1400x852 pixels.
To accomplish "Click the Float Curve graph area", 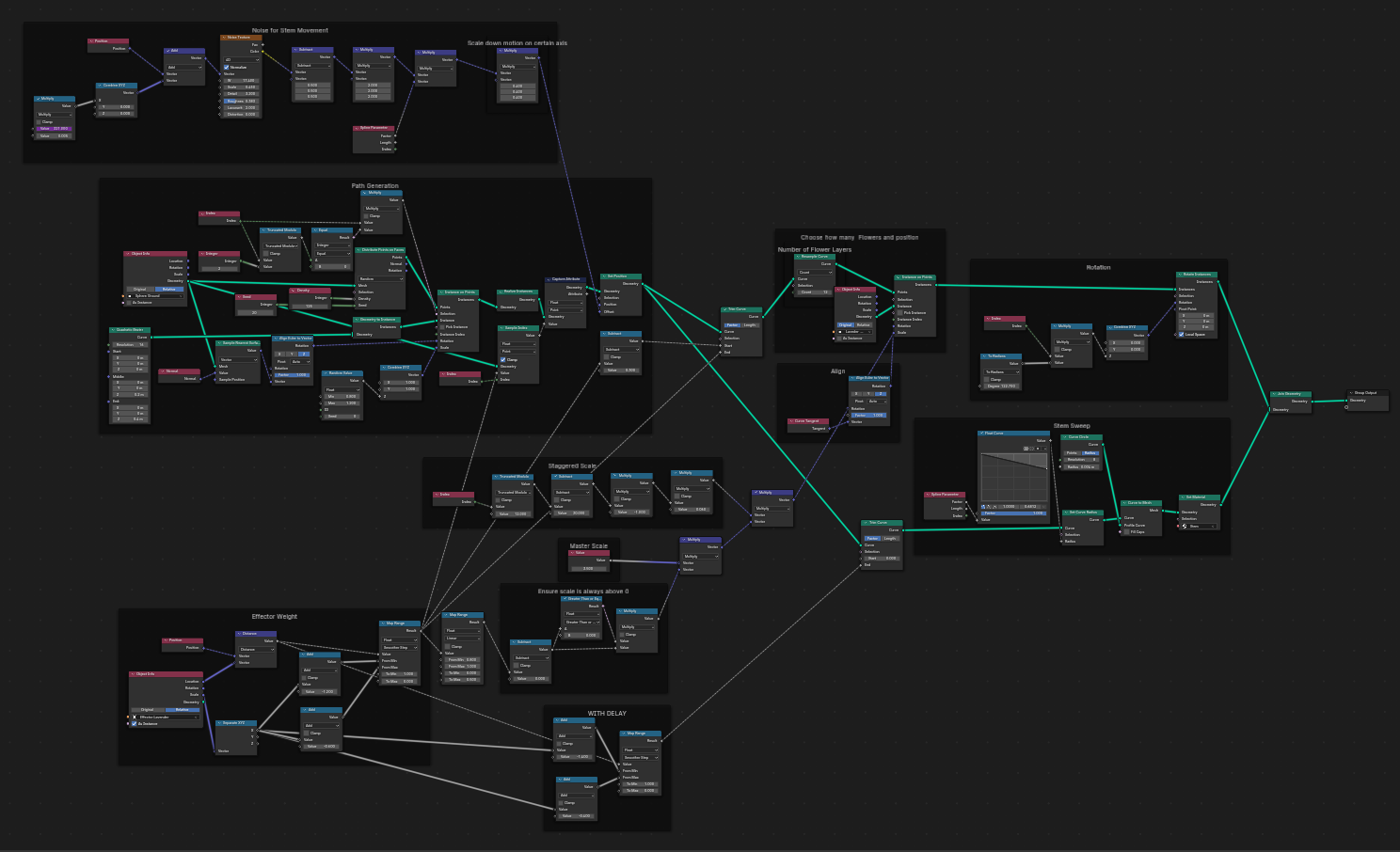I will (1014, 477).
